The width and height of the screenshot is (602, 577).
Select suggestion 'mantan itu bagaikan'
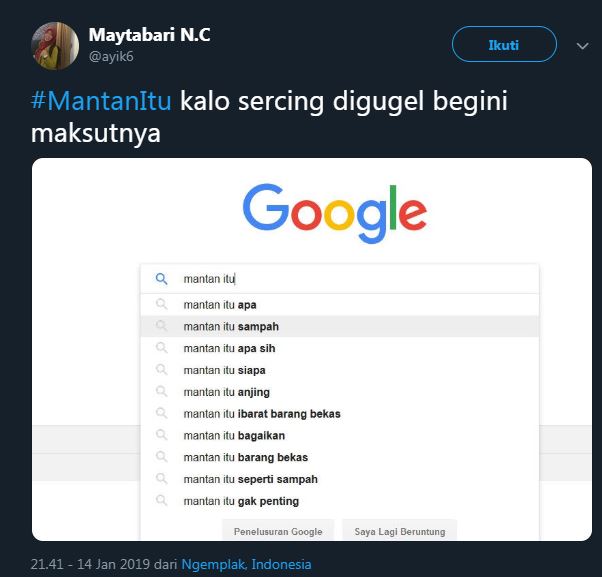[234, 436]
